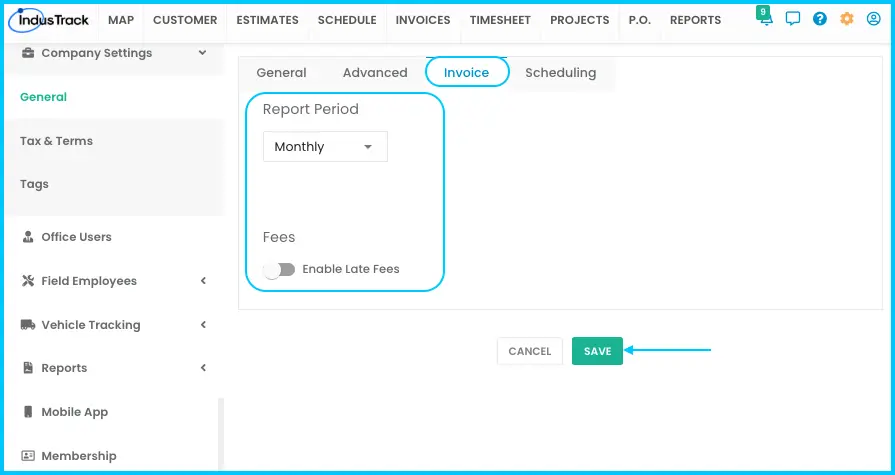
Task: Open Membership section
Action: 79,456
